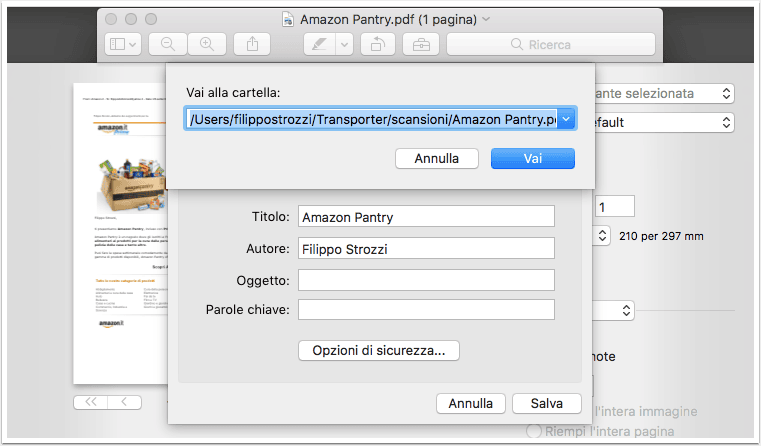Click the Salva button
Screen dimensions: 761x446
[x=546, y=403]
